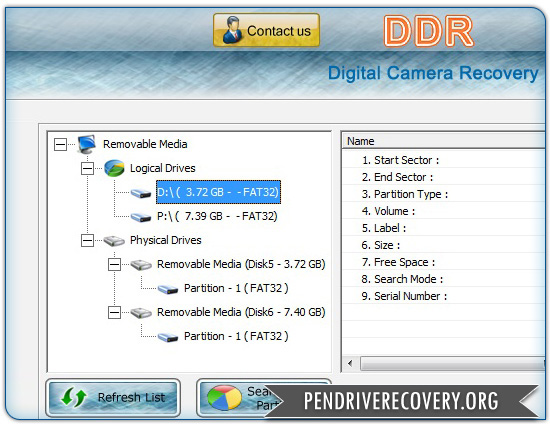550x424 pixels.
Task: Click the '5. Label :' row
Action: tap(443, 228)
